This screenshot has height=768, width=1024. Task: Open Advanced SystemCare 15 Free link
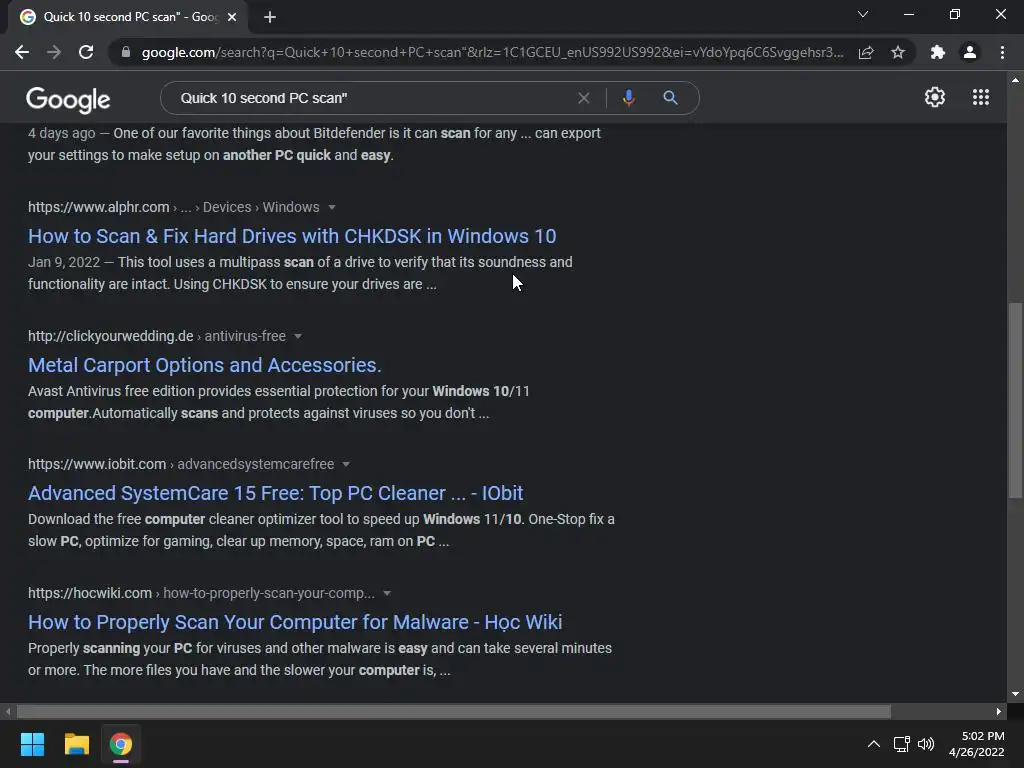coord(276,493)
